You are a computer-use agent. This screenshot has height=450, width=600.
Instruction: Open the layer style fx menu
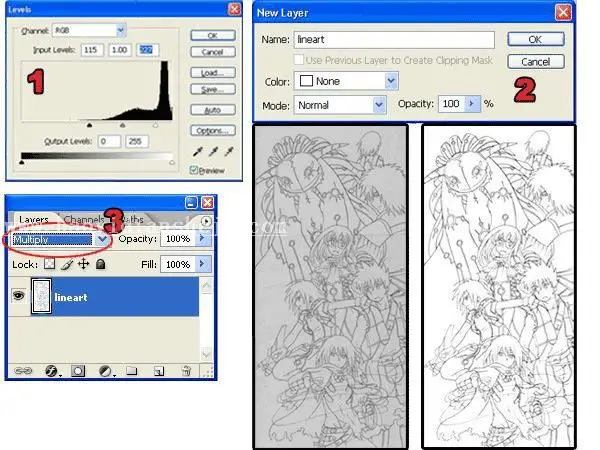pos(52,370)
